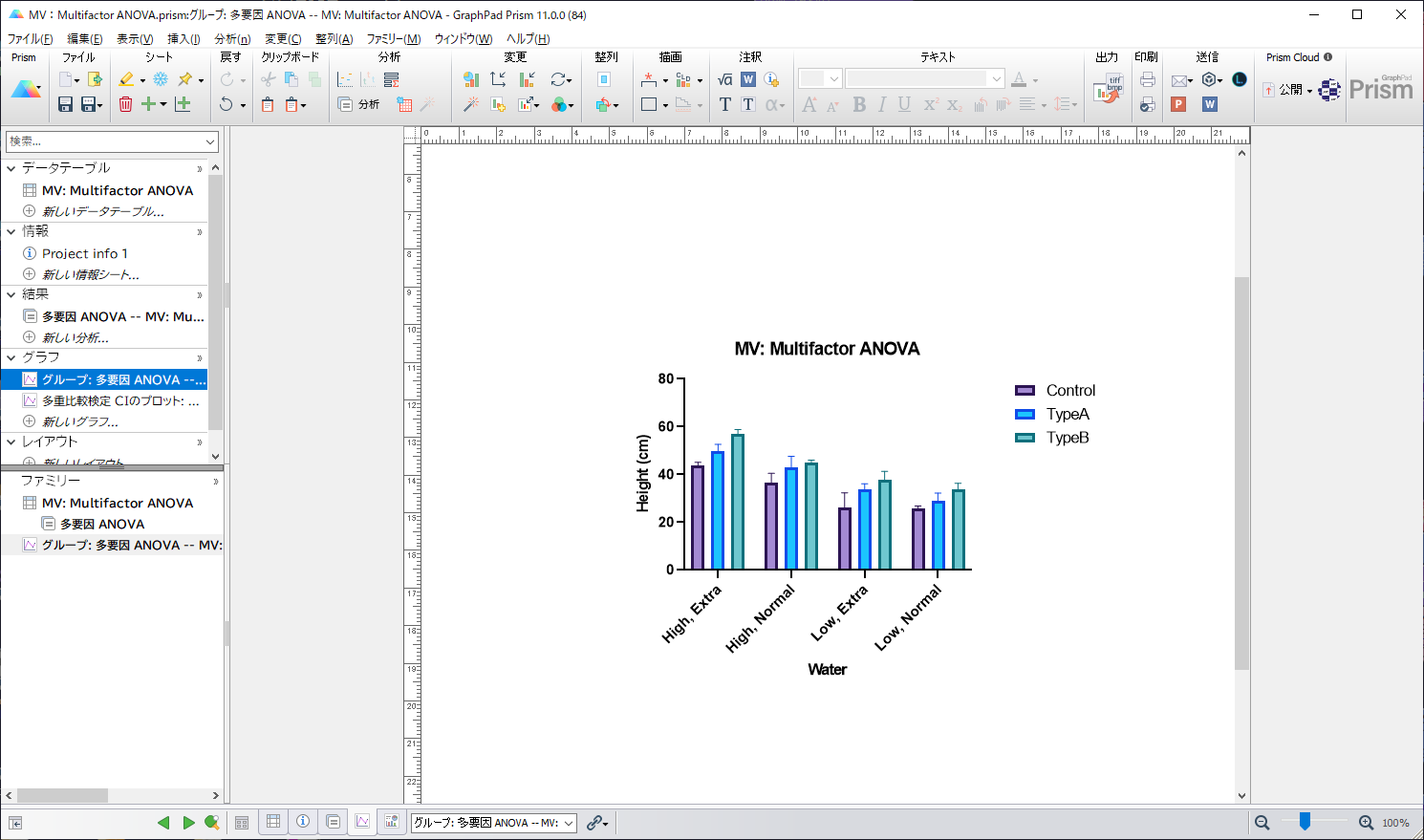
Task: Click the square root equation icon
Action: tap(725, 80)
